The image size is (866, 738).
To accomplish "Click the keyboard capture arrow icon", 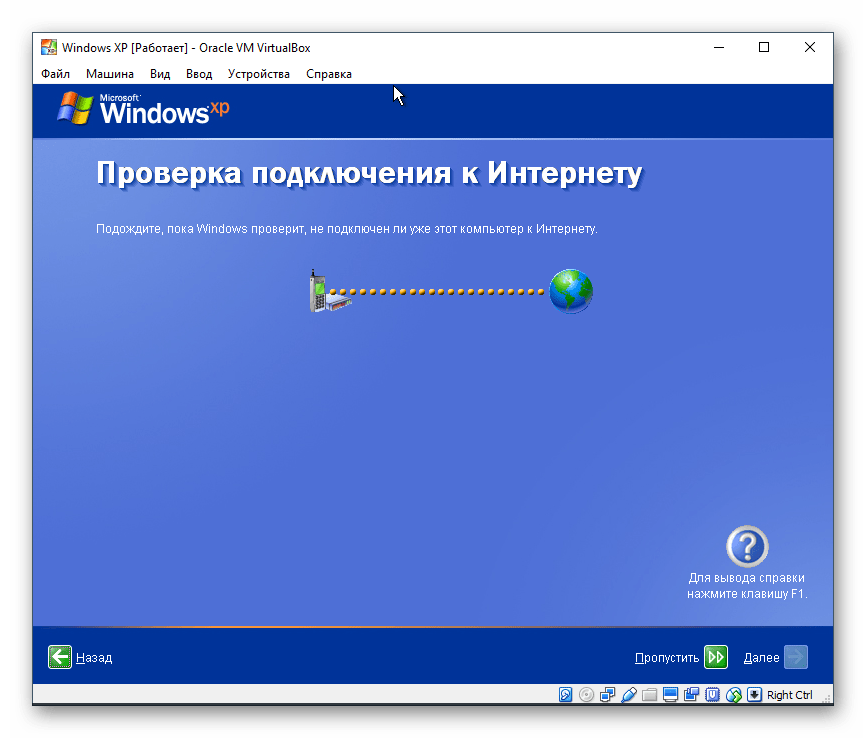I will tap(754, 694).
